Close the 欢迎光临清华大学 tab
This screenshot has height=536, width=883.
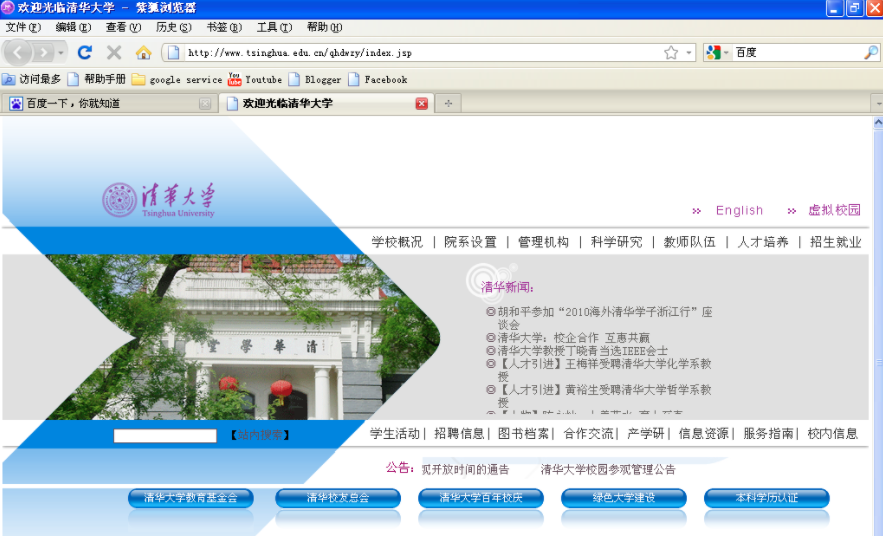[x=421, y=104]
